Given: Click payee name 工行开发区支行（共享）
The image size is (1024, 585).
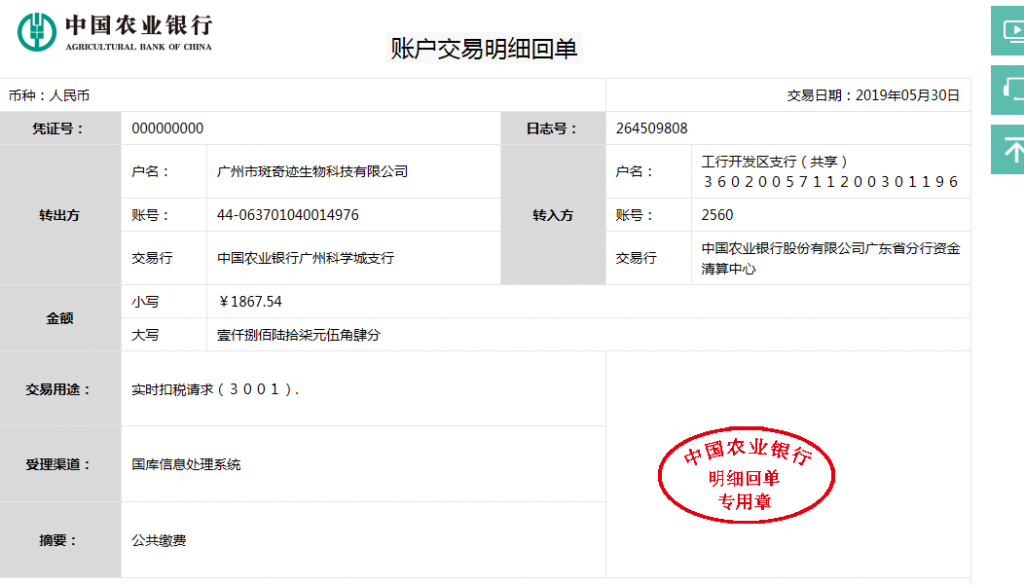Looking at the screenshot, I should [x=775, y=162].
